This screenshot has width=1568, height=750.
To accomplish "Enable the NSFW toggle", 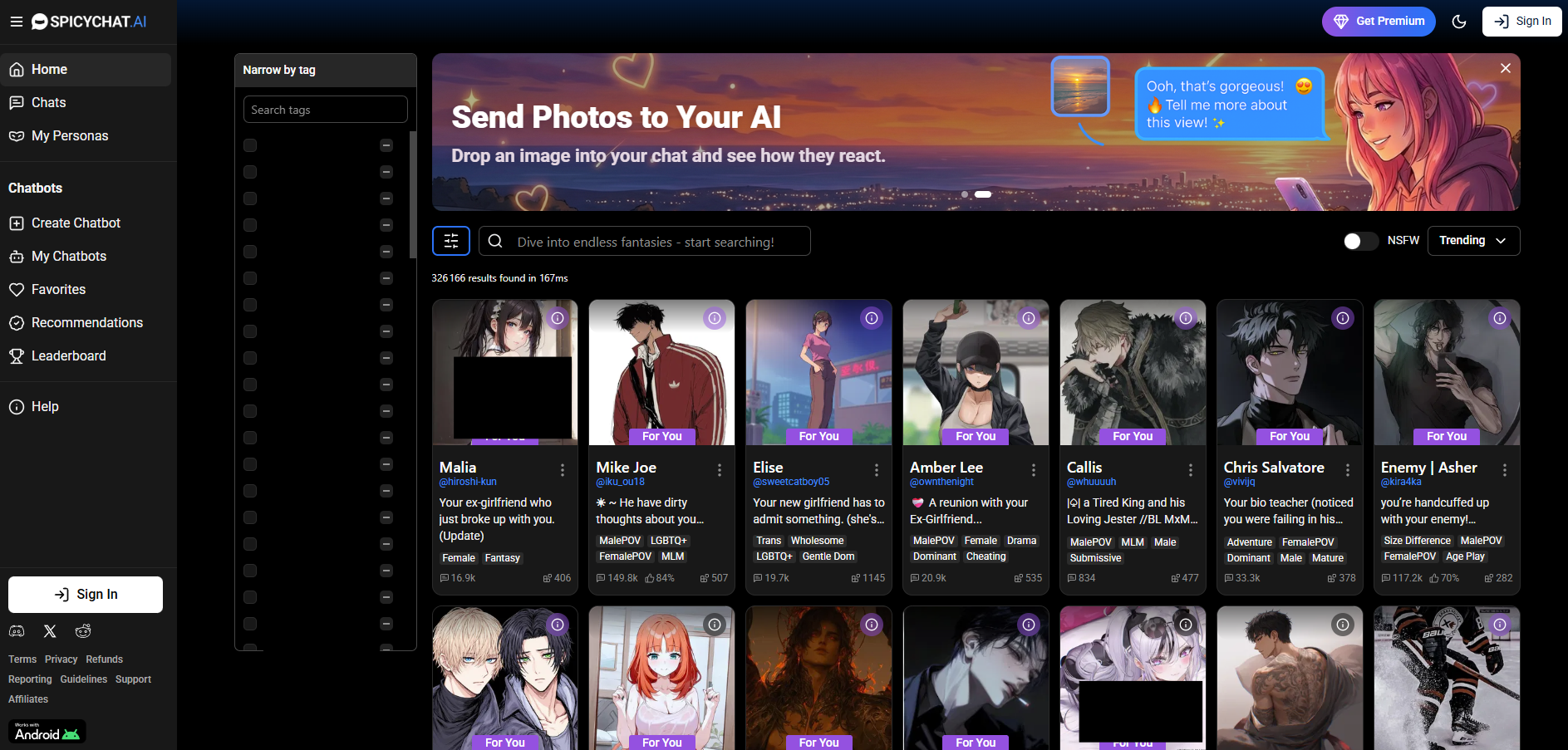I will (1360, 241).
